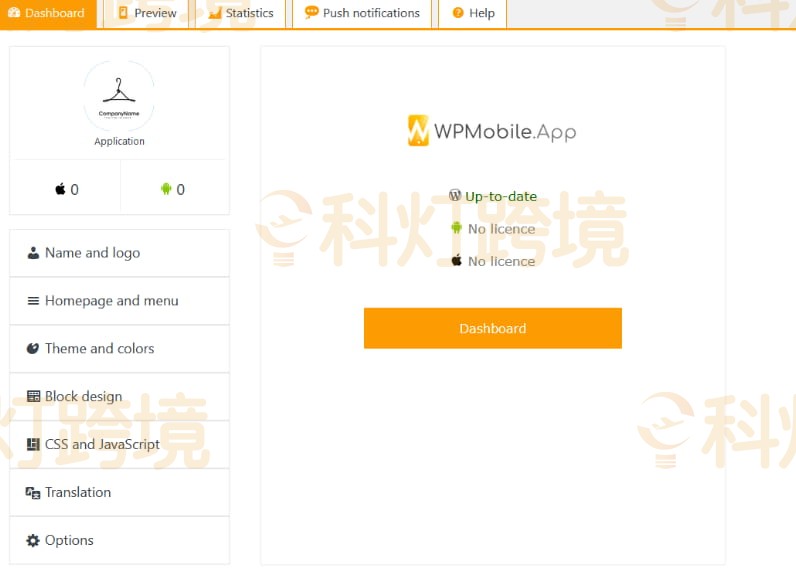Viewport: 796px width, 584px height.
Task: Open the Statistics tab
Action: [x=241, y=13]
